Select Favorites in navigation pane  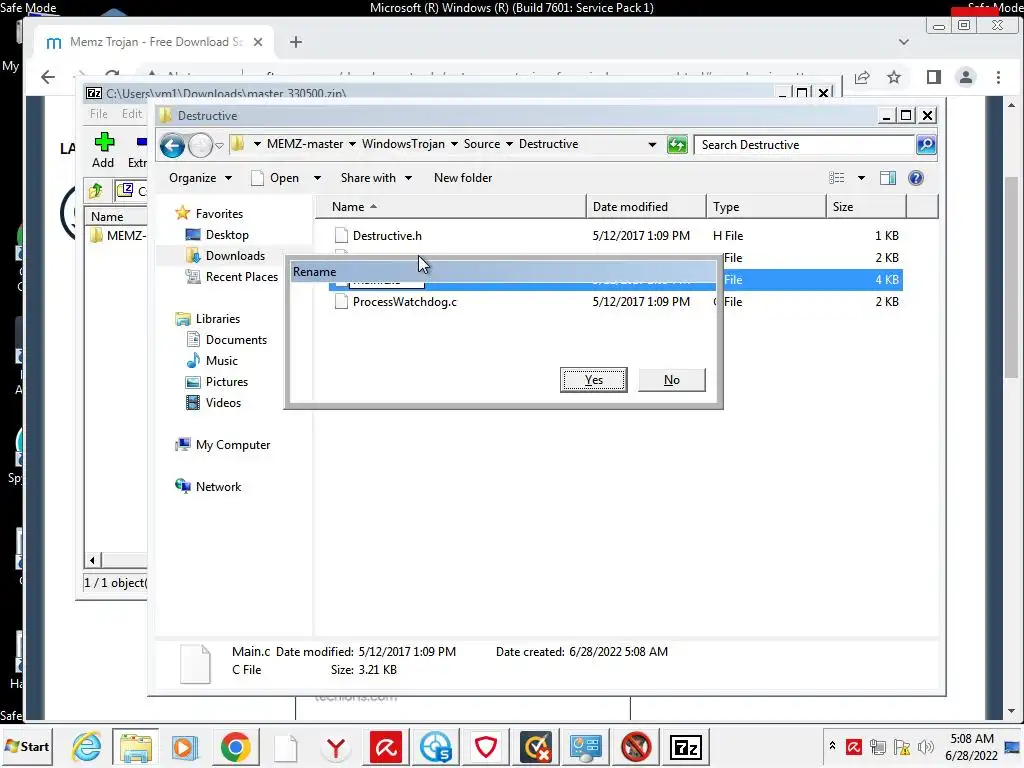pyautogui.click(x=219, y=214)
